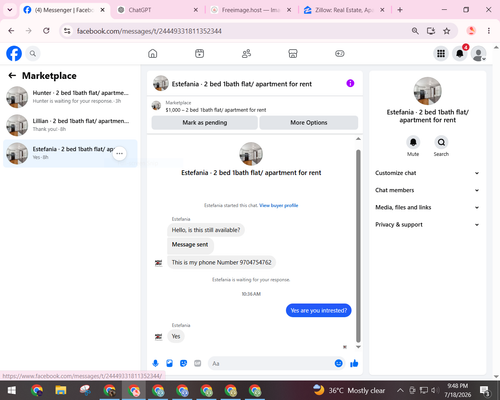The width and height of the screenshot is (500, 400).
Task: Switch to the Zillow Real Estate tab
Action: tap(344, 10)
